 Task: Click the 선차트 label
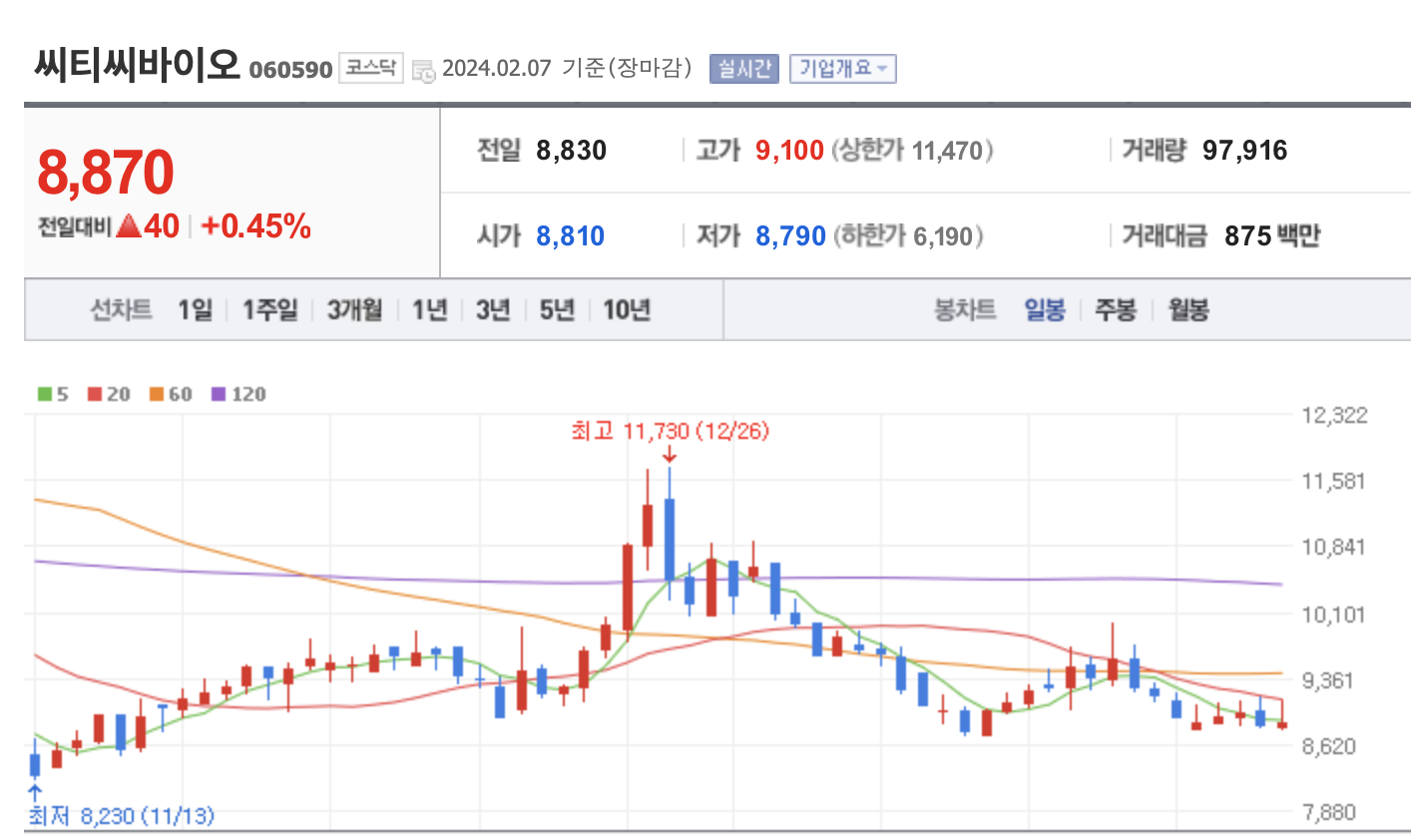(121, 310)
